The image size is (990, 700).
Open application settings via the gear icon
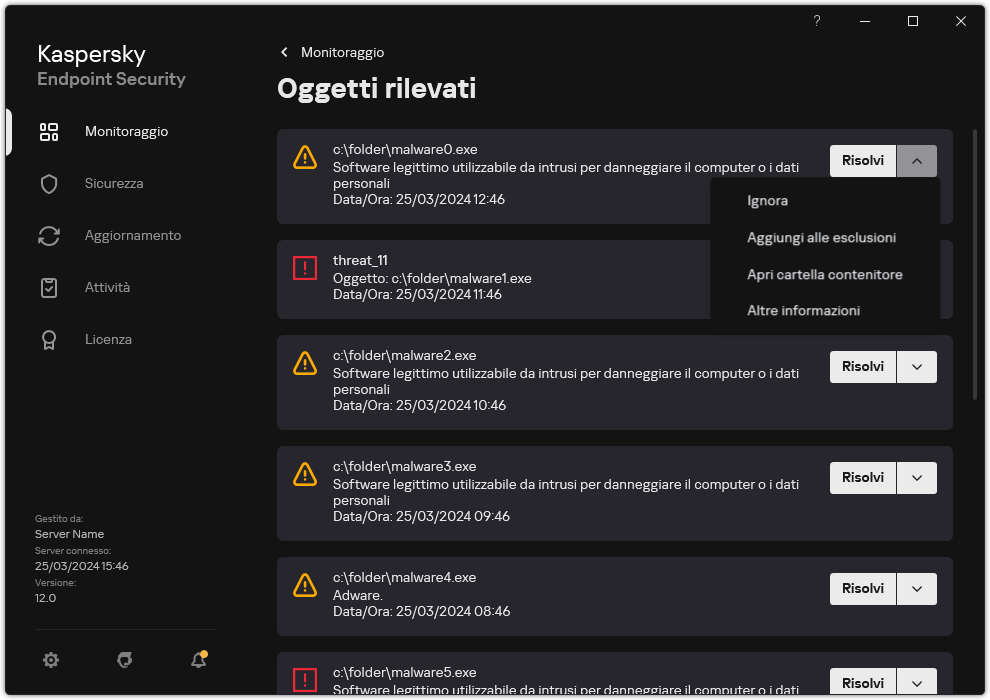pos(51,660)
